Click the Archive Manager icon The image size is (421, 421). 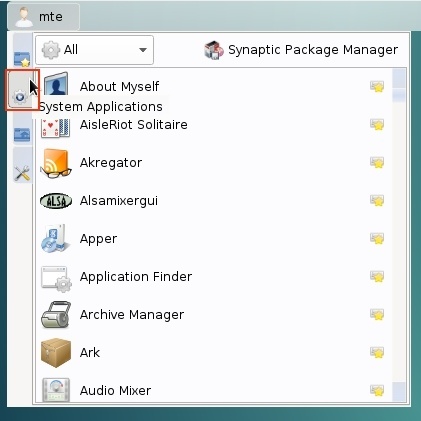[x=56, y=315]
